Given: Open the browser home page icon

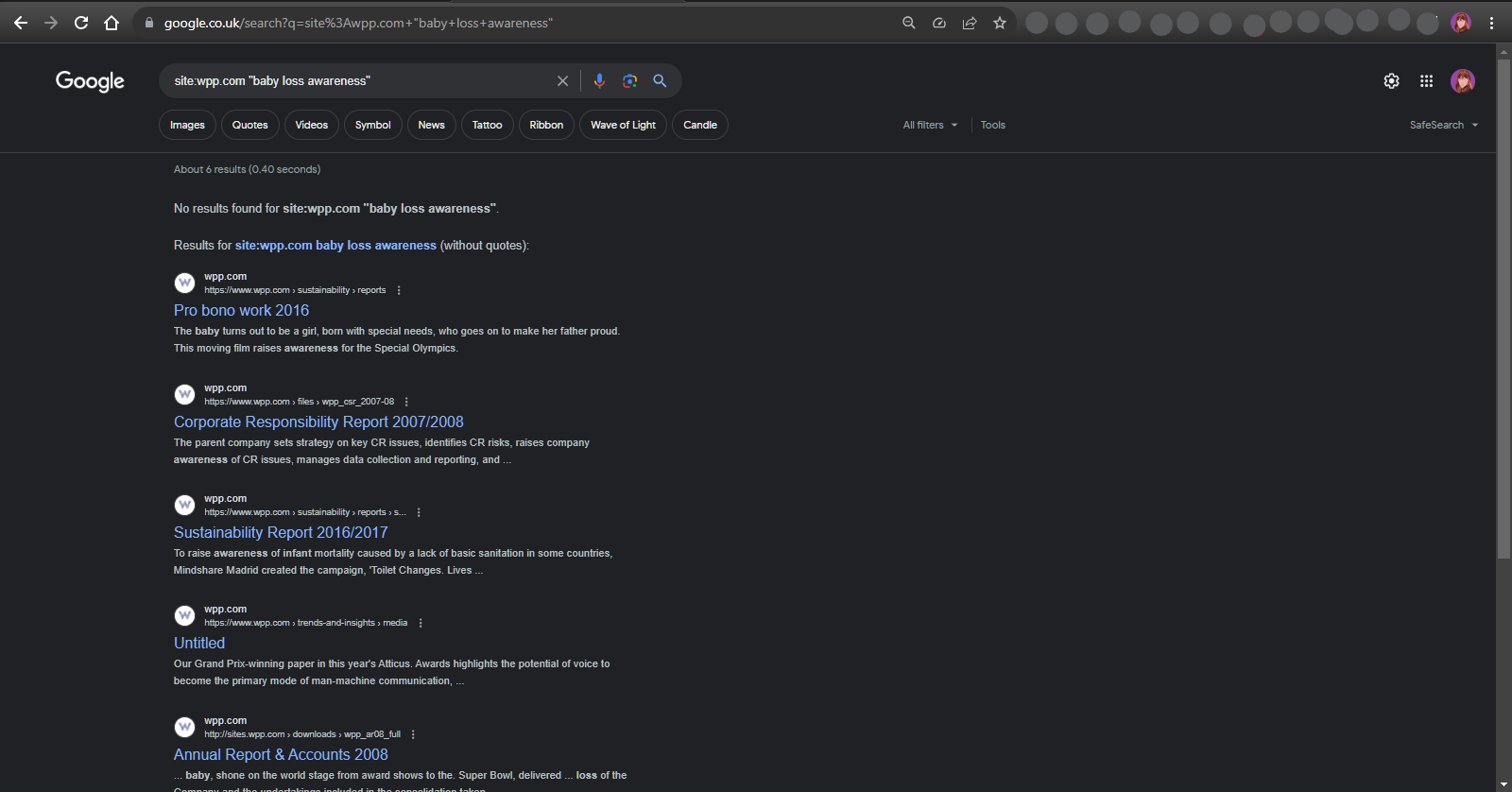Looking at the screenshot, I should [x=112, y=23].
